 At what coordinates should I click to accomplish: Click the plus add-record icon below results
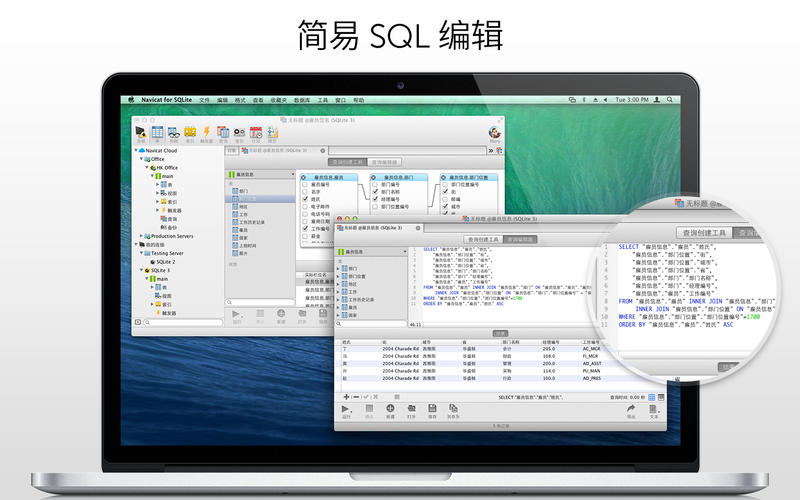click(x=346, y=396)
